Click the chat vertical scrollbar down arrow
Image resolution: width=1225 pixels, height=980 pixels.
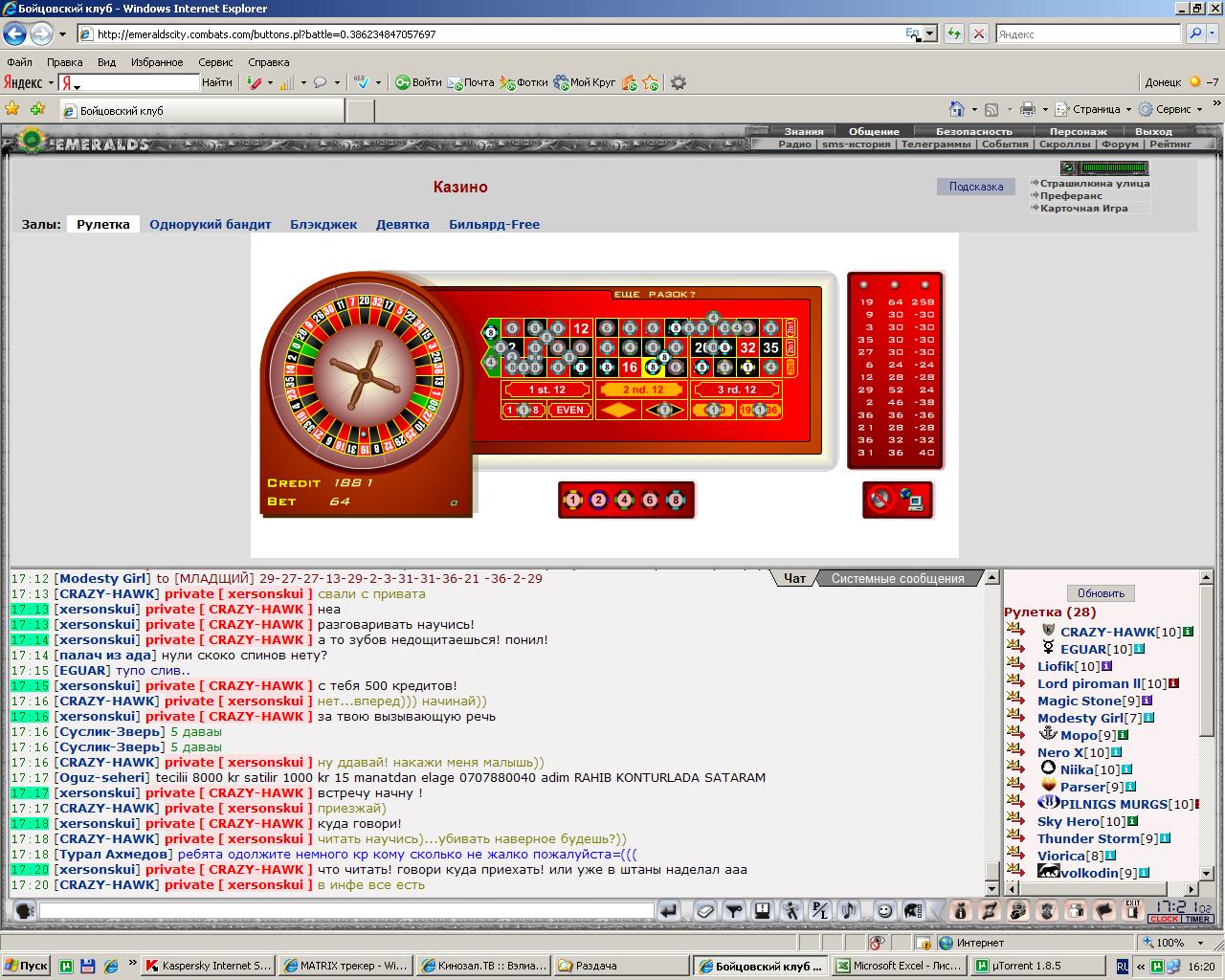point(992,888)
